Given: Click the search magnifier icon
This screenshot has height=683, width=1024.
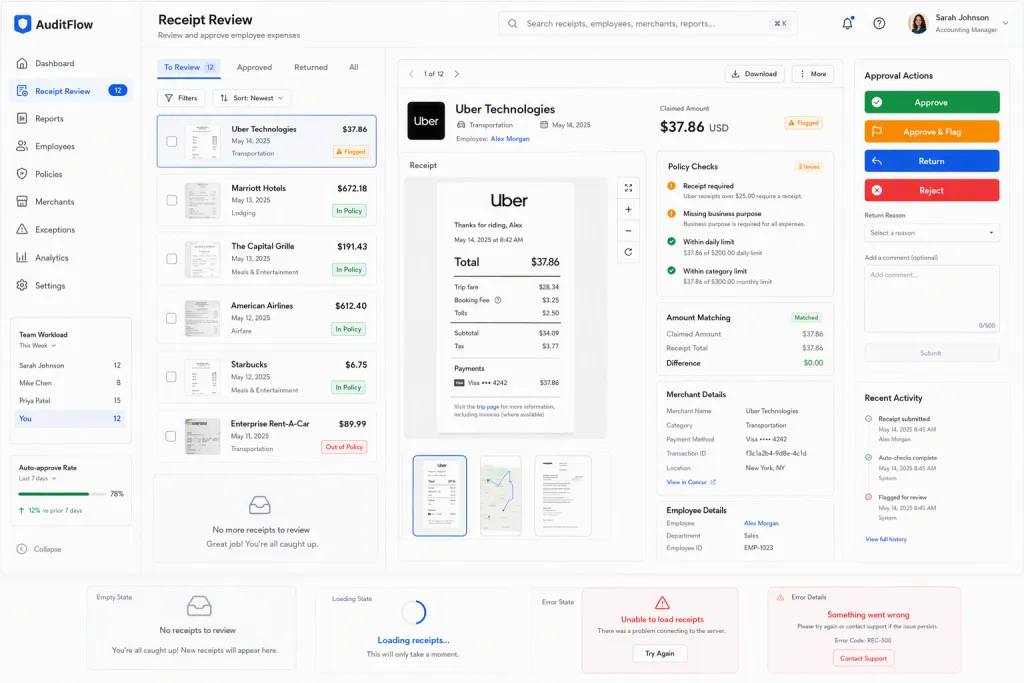Looking at the screenshot, I should tap(513, 24).
